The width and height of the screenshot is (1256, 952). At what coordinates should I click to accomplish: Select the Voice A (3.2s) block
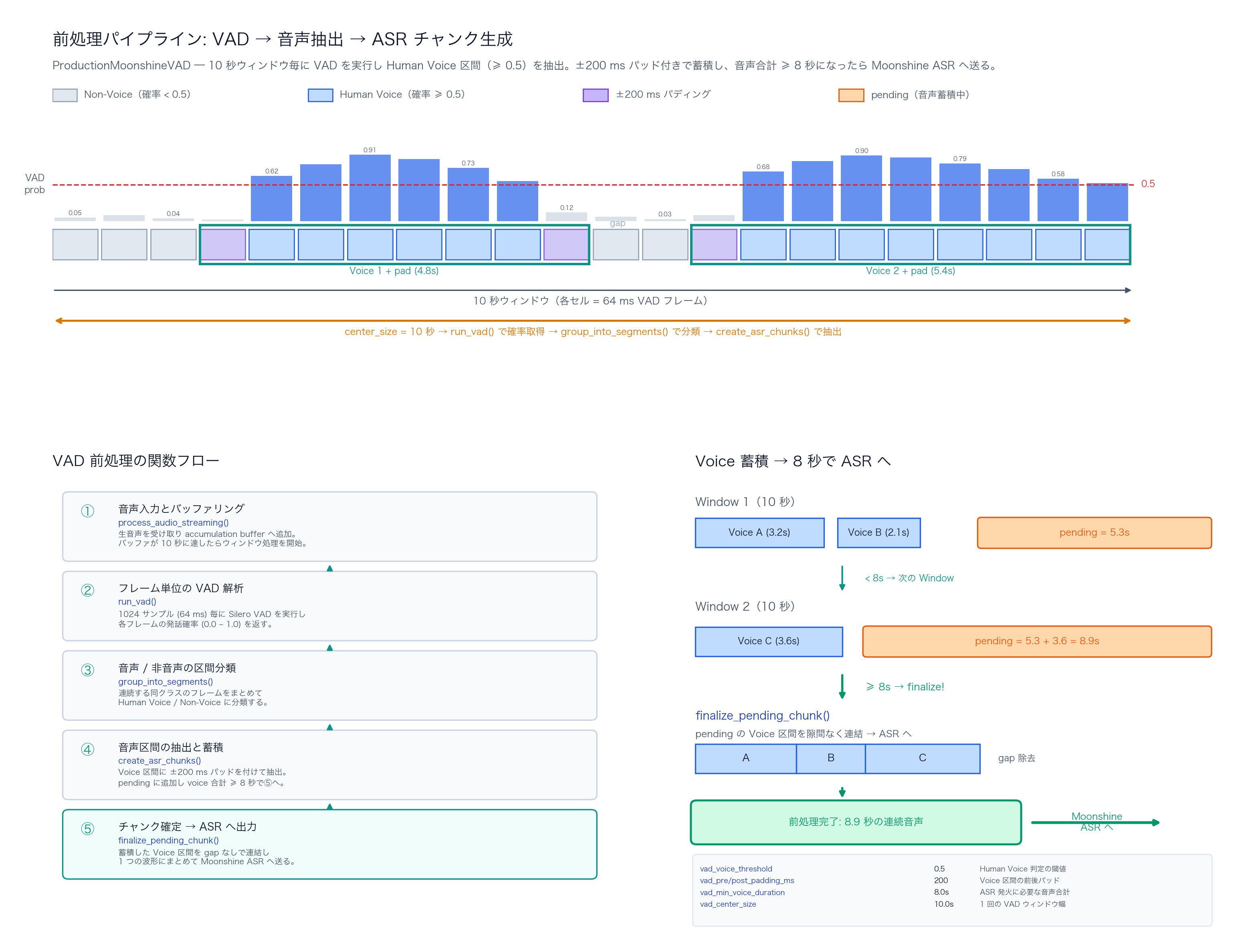[x=760, y=532]
